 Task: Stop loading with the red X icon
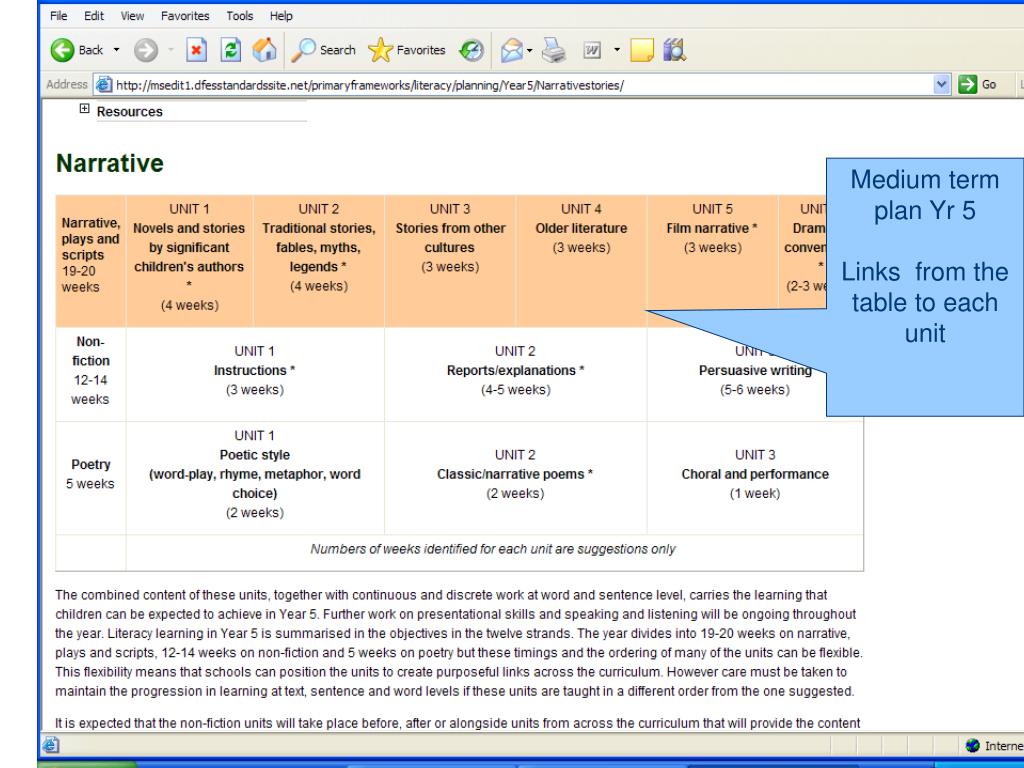196,50
